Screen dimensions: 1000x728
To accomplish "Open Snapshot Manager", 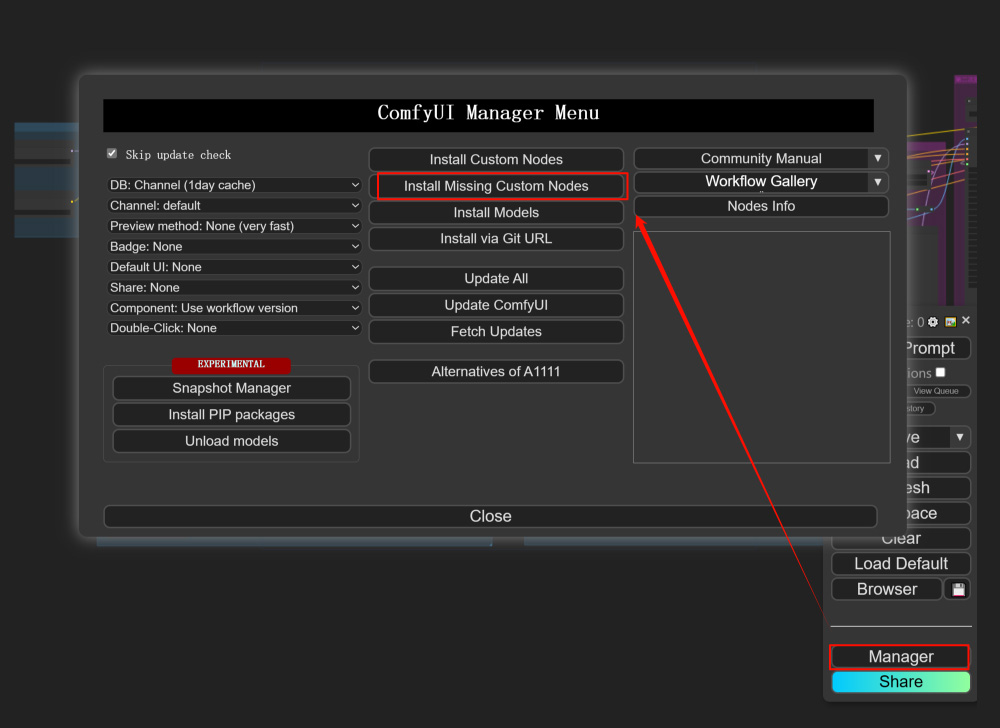I will [232, 388].
